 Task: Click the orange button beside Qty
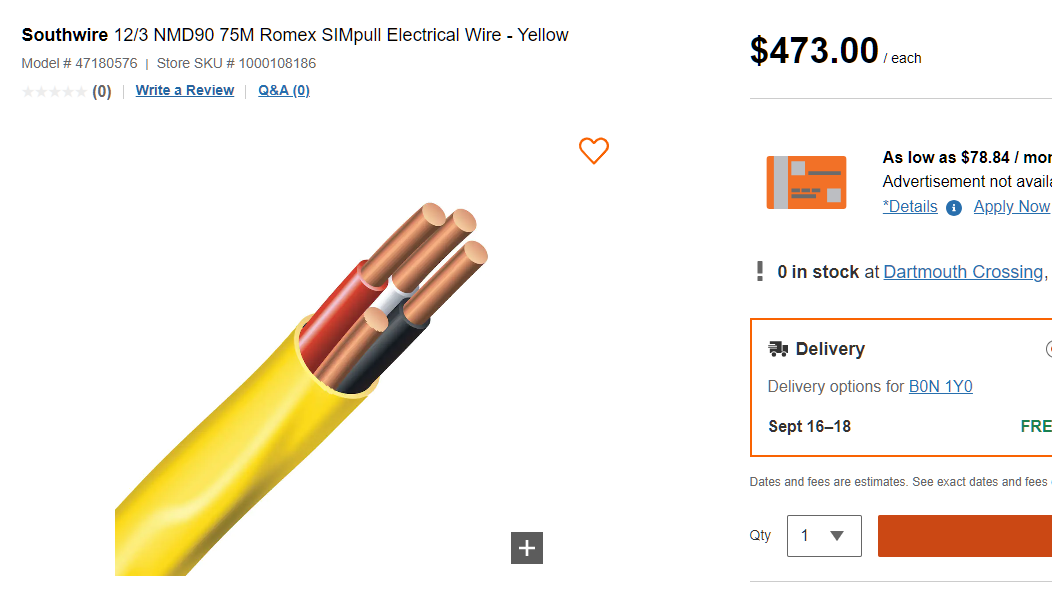(964, 536)
